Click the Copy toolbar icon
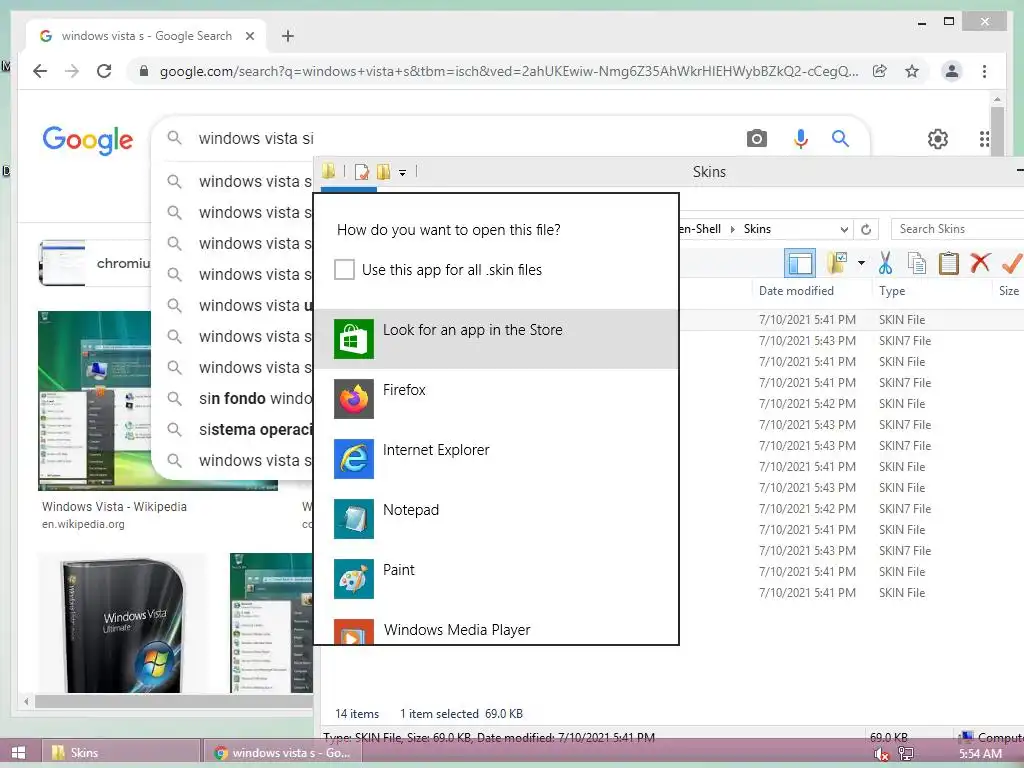This screenshot has height=768, width=1024. [x=917, y=263]
